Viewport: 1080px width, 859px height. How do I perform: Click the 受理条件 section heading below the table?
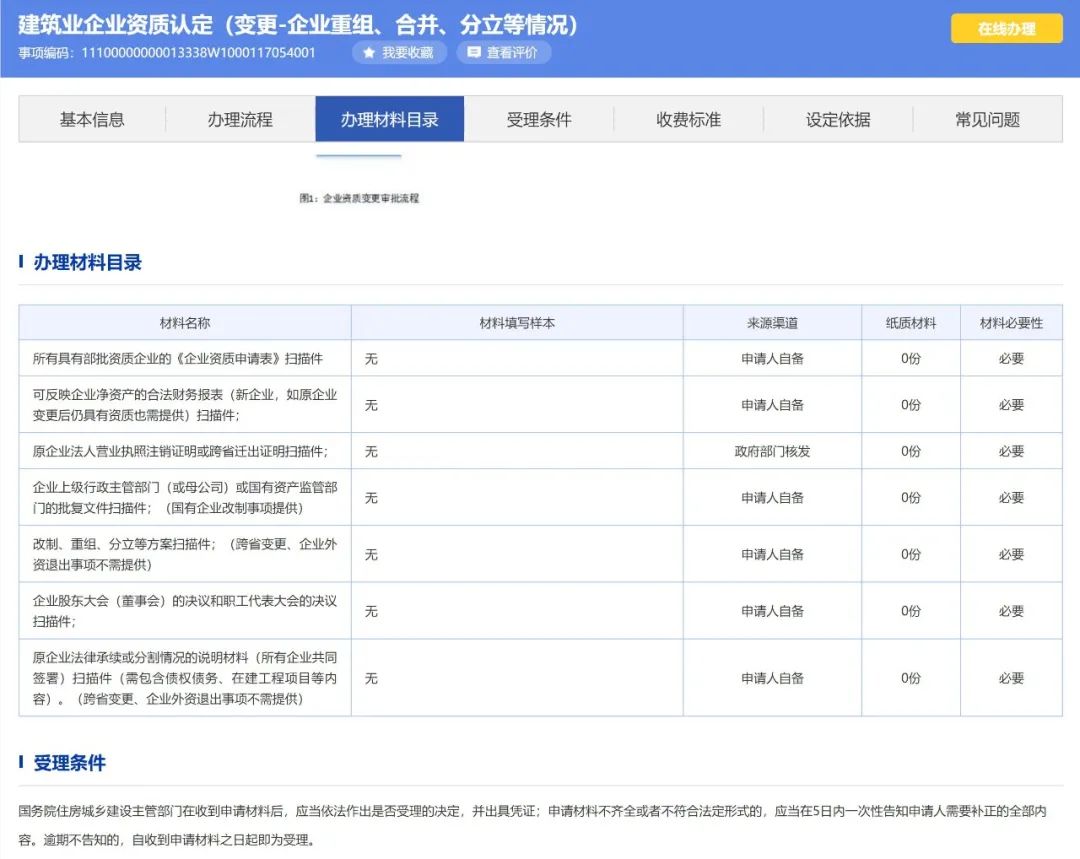(70, 763)
